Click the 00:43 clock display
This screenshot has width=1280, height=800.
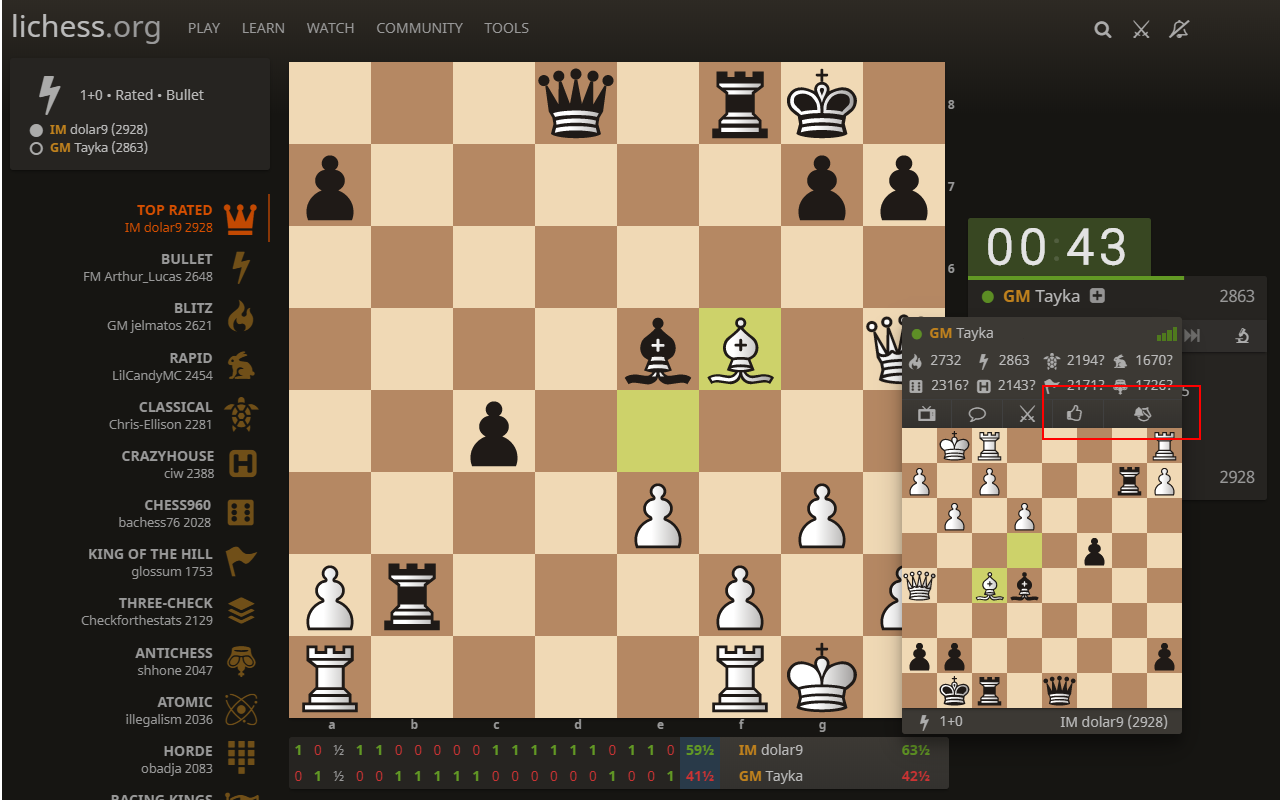coord(1059,247)
